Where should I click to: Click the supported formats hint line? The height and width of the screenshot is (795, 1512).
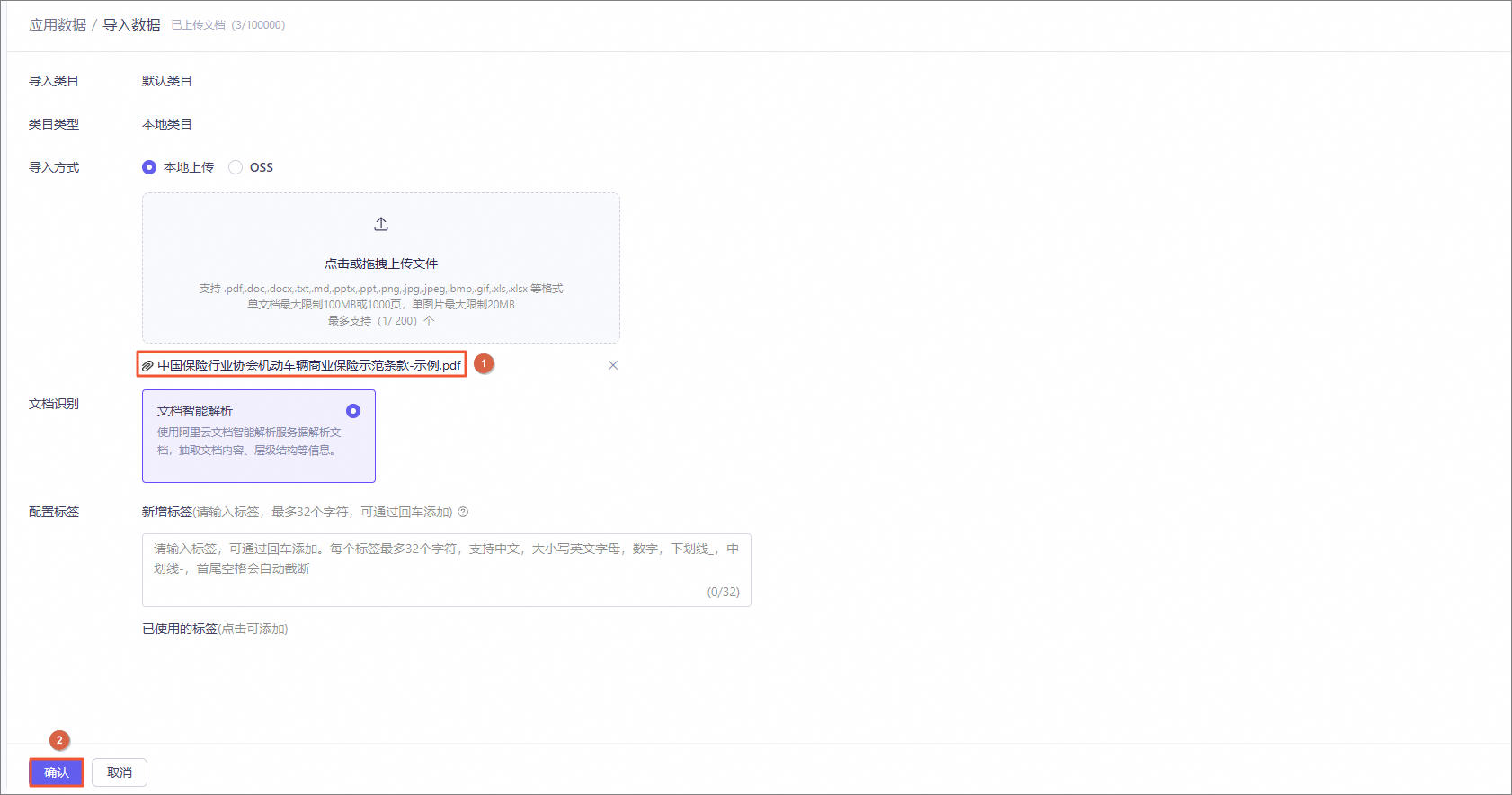coord(381,289)
